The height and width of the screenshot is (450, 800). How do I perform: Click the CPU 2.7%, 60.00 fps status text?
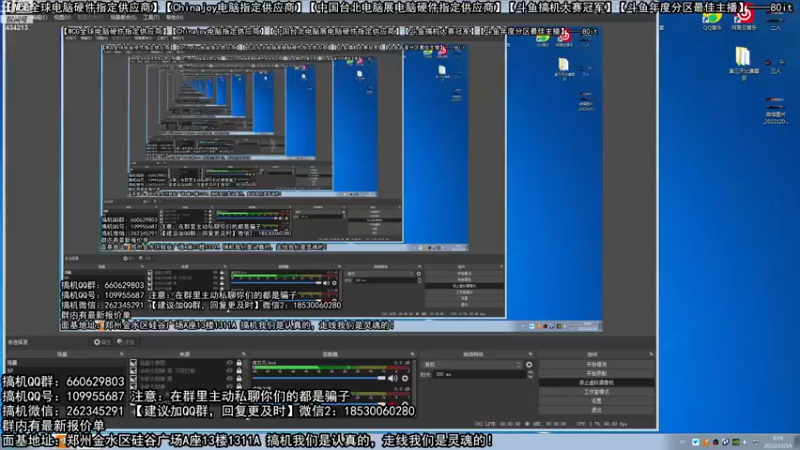[602, 424]
